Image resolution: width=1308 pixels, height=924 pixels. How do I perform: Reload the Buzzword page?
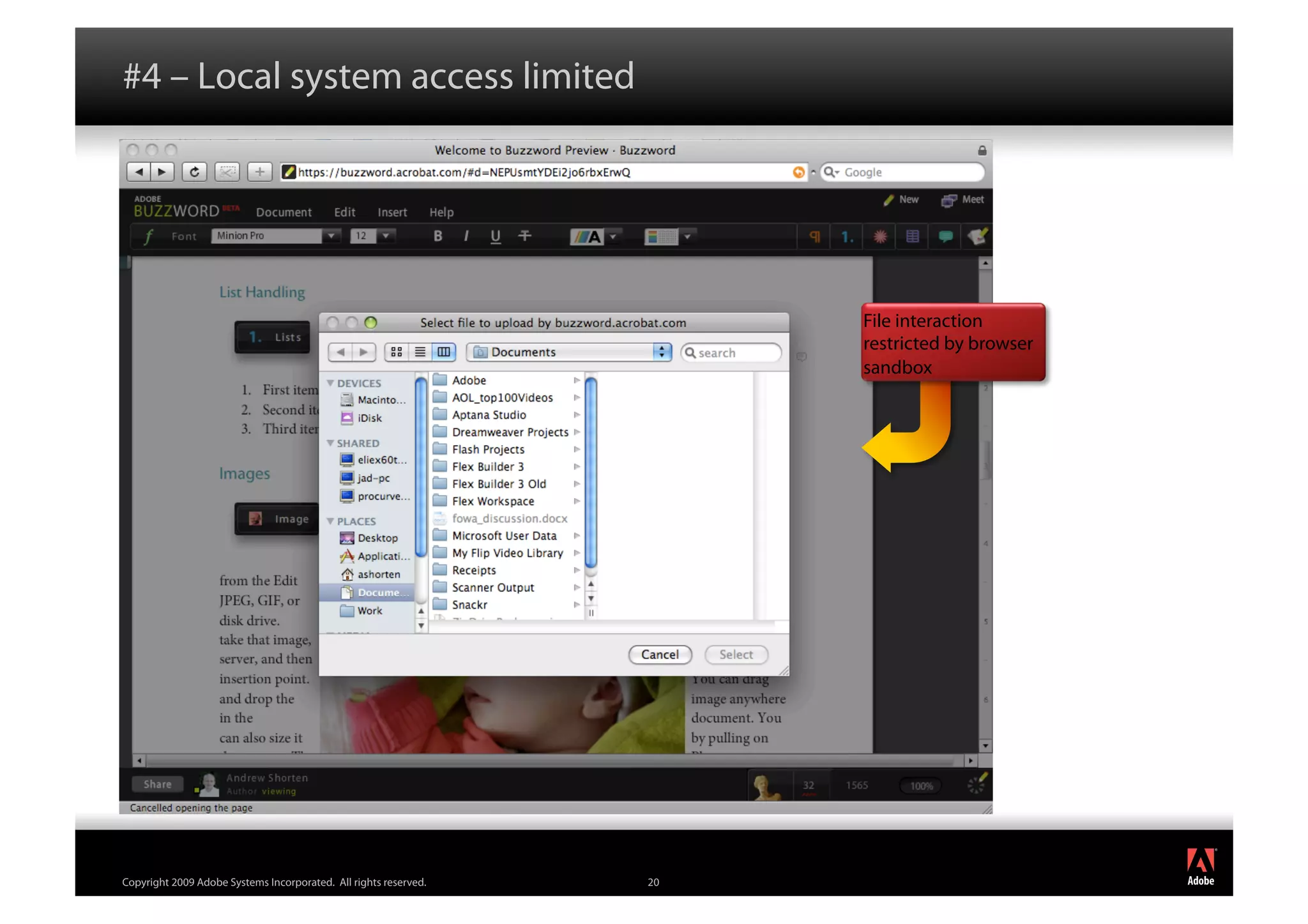[194, 172]
